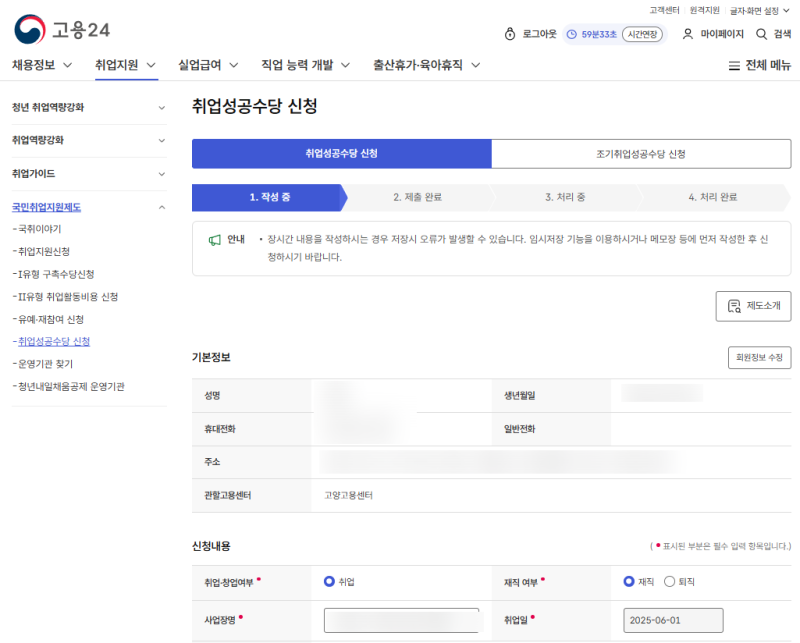Viewport: 800px width, 643px height.
Task: Click the 취업일 date field
Action: point(673,620)
